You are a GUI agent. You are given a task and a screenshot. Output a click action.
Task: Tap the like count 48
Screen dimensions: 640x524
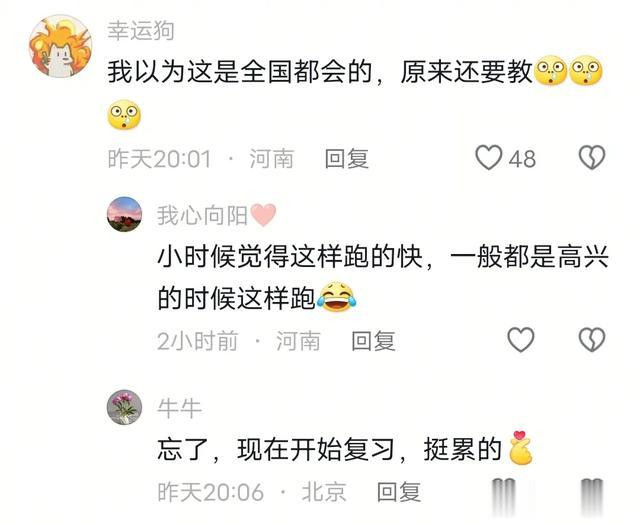tap(522, 159)
